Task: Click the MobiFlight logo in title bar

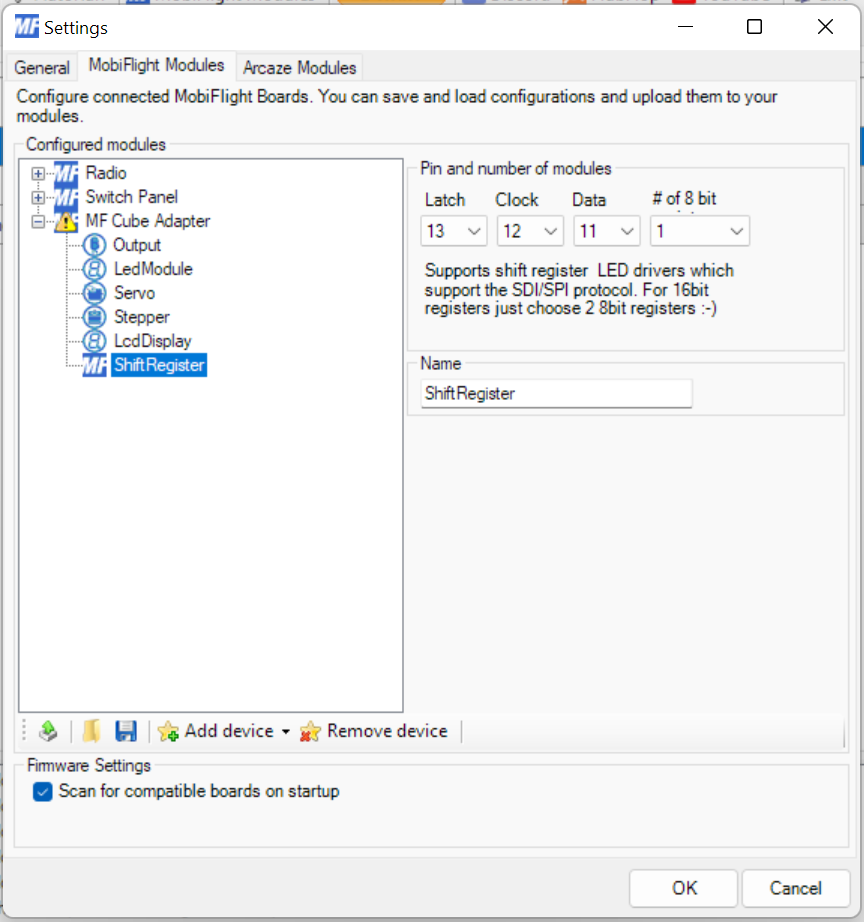Action: 26,27
